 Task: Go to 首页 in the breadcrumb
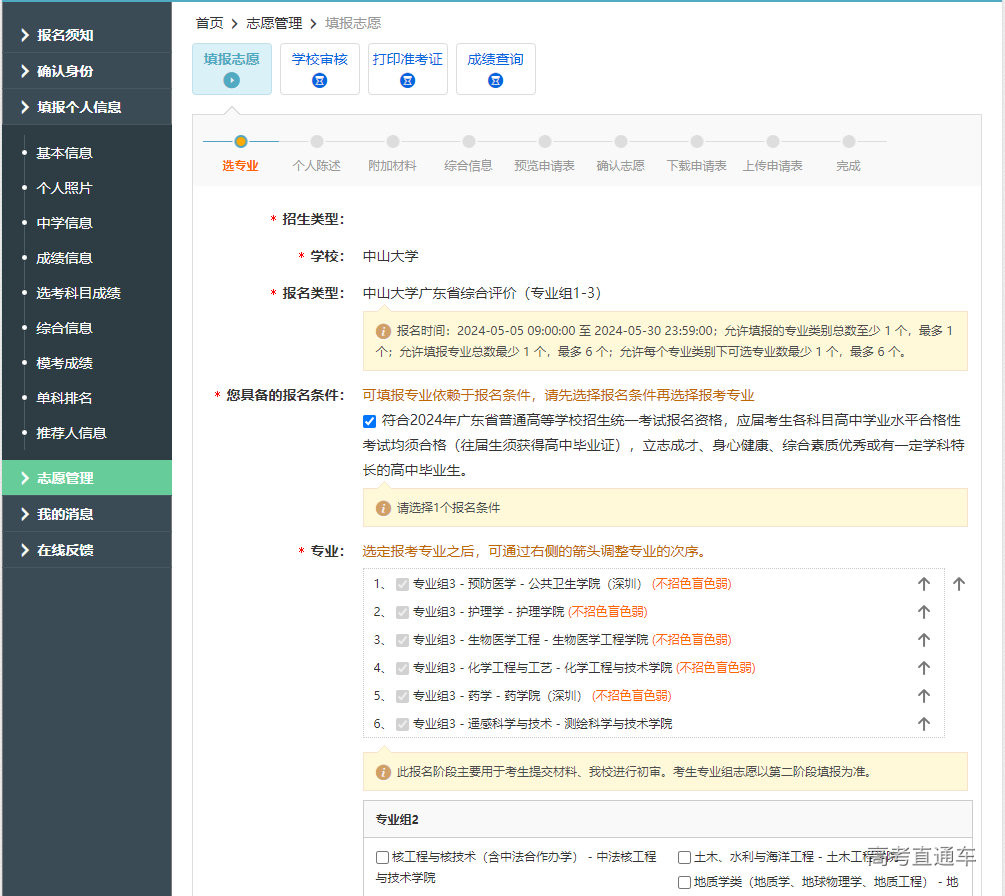pyautogui.click(x=209, y=23)
